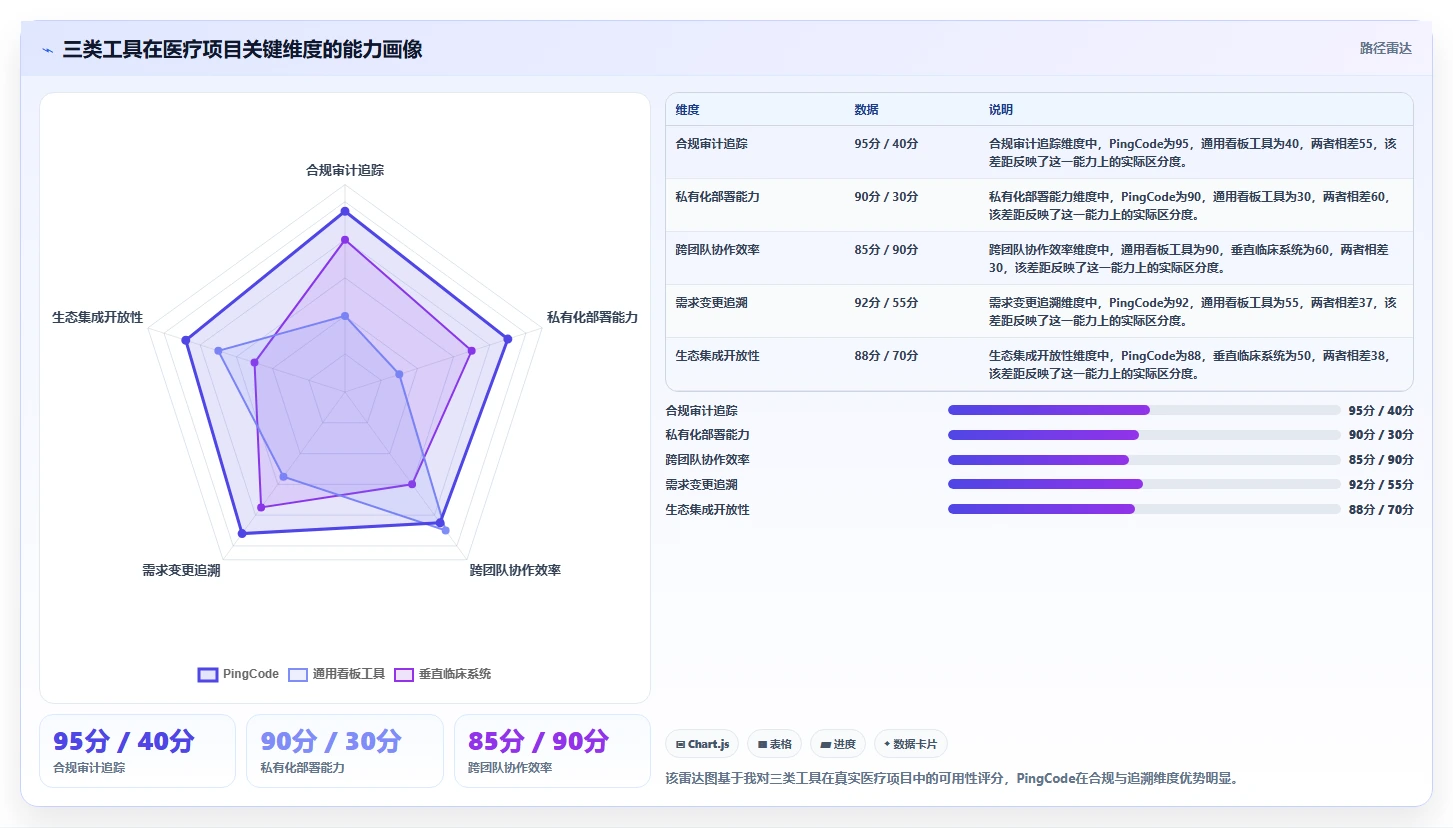This screenshot has width=1453, height=828.
Task: Click the 私有化部署能力 progress bar
Action: (x=1144, y=435)
